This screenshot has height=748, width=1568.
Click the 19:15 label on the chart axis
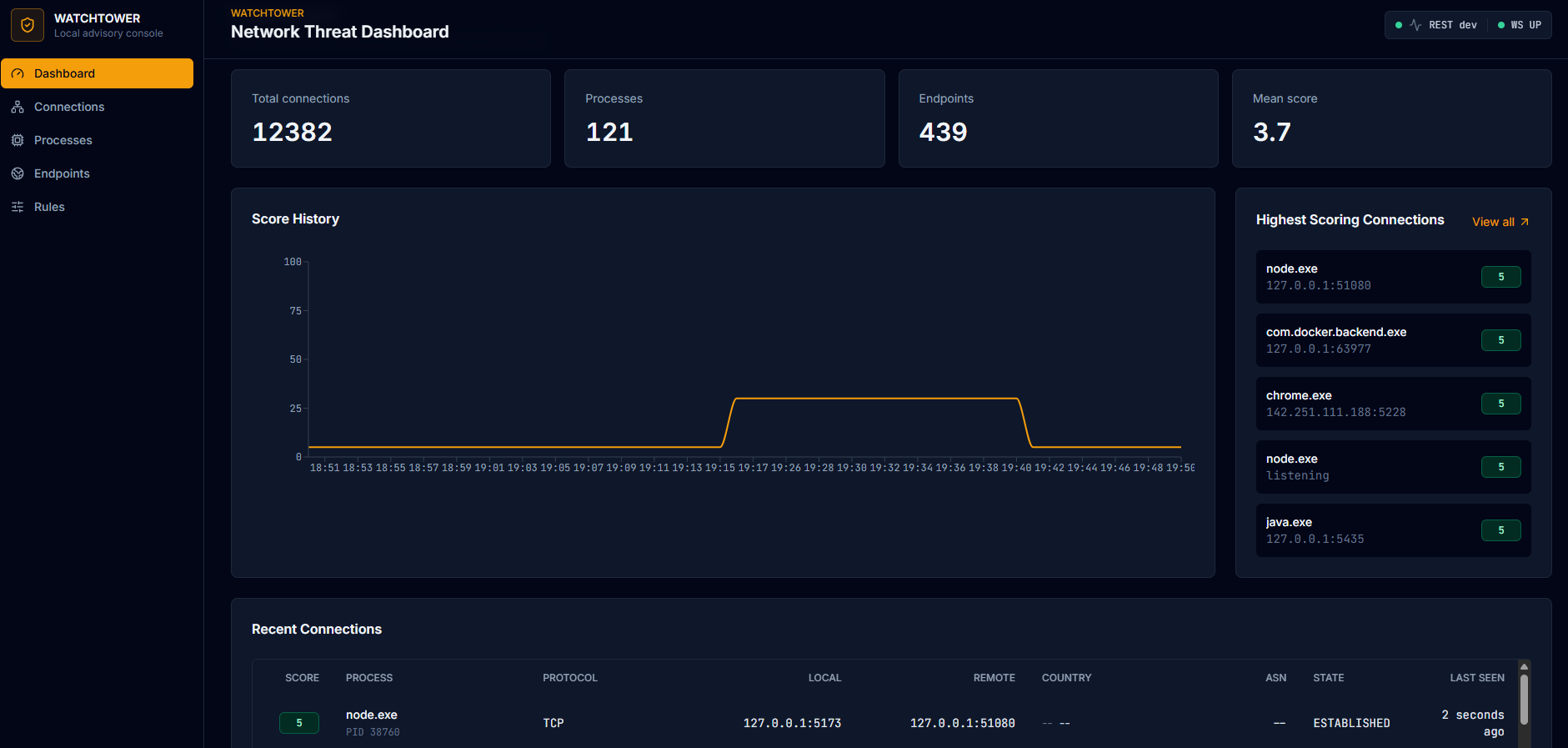pos(720,468)
